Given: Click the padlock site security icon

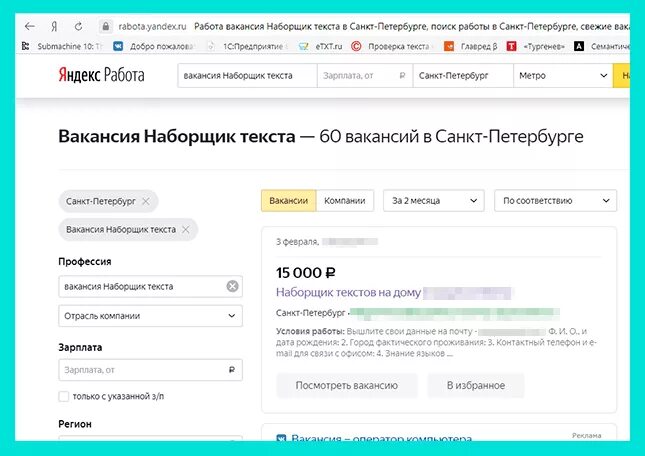Looking at the screenshot, I should pos(106,26).
